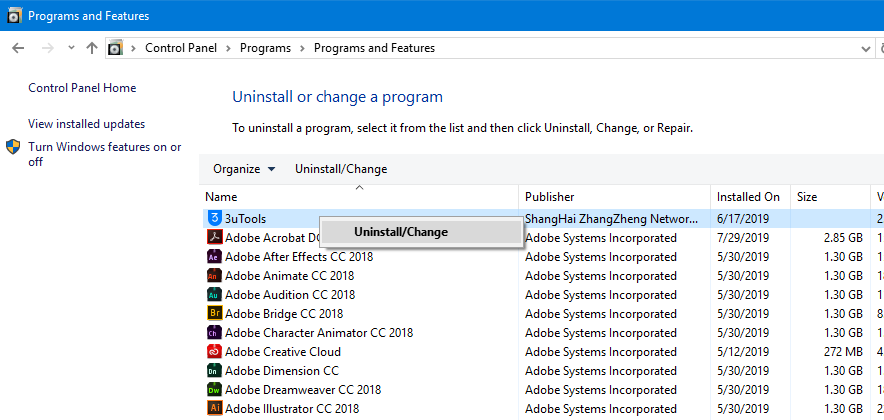Viewport: 884px width, 420px height.
Task: Click Uninstall/Change in the toolbar
Action: pos(341,169)
